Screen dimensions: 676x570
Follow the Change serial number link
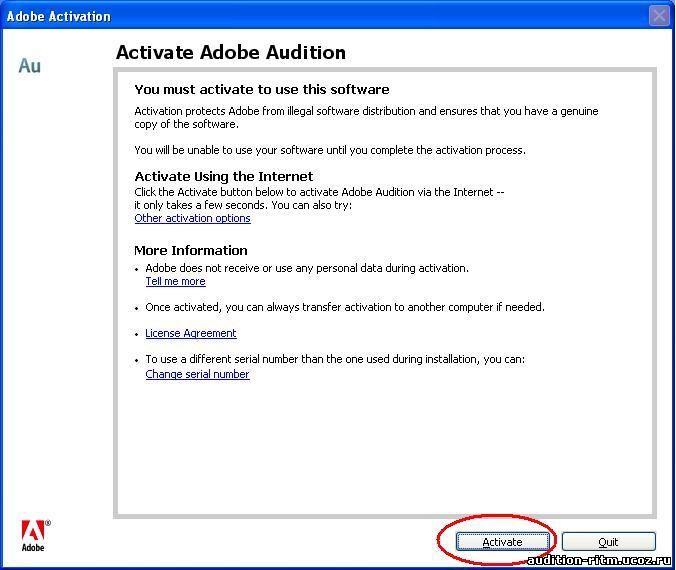click(197, 374)
